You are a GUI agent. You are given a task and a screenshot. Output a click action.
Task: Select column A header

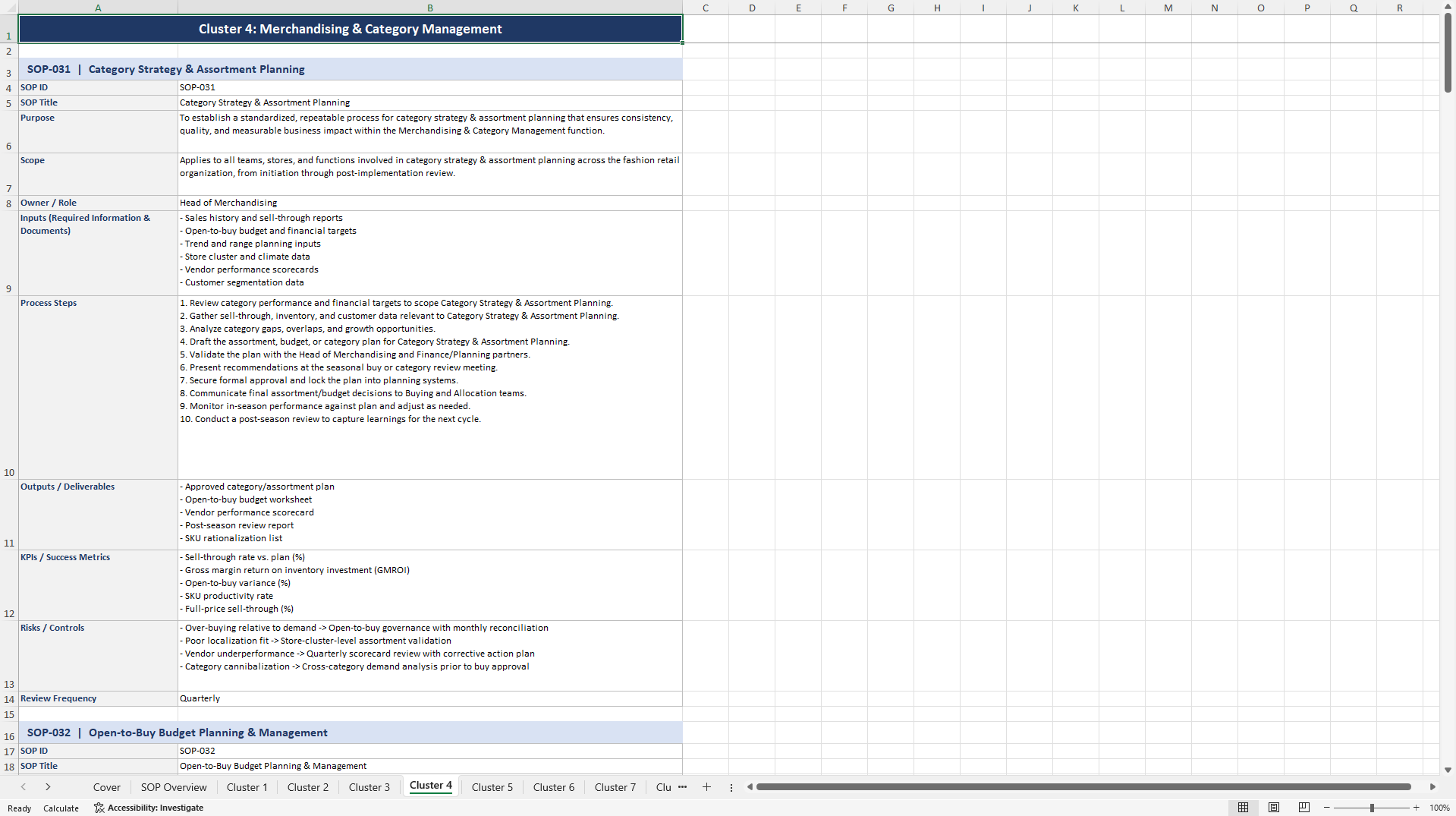coord(98,8)
